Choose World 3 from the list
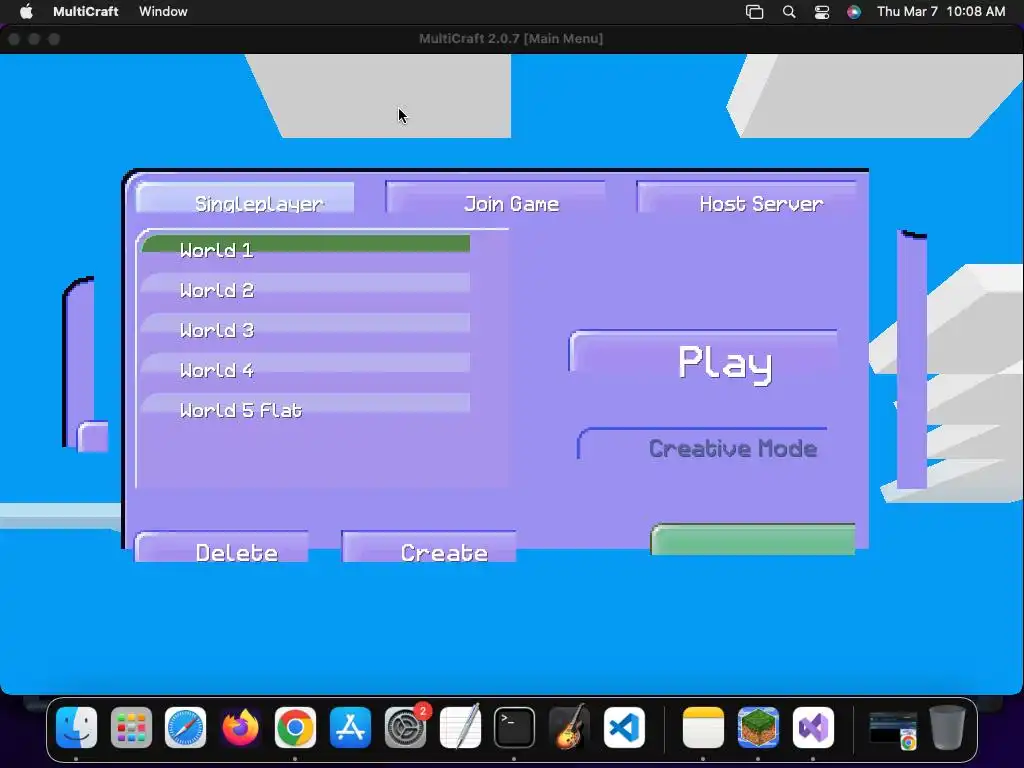 (x=306, y=328)
